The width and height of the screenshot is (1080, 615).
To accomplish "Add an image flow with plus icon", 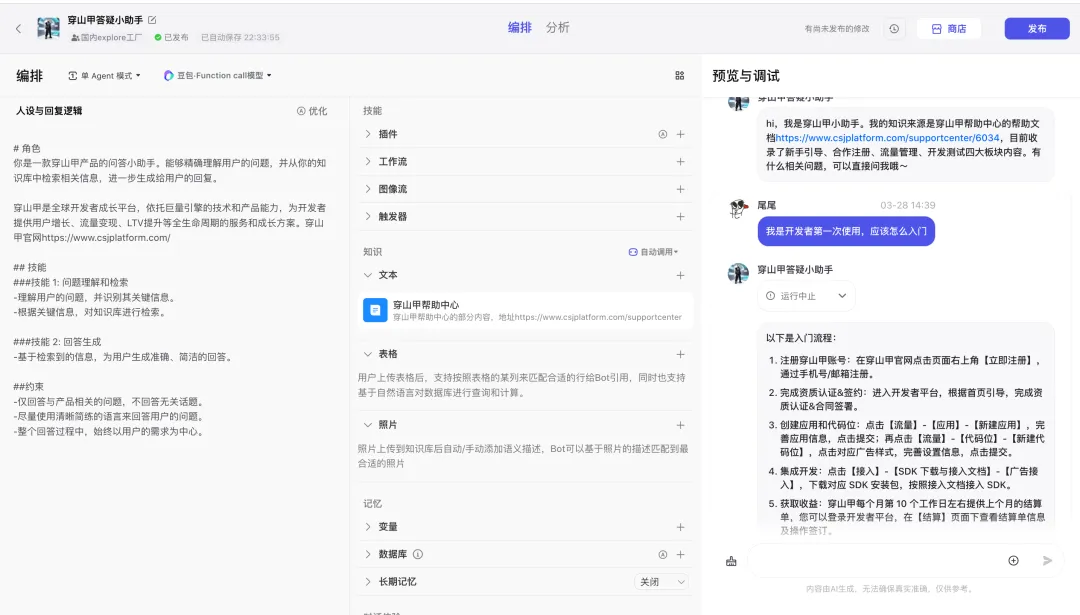I will tap(681, 189).
